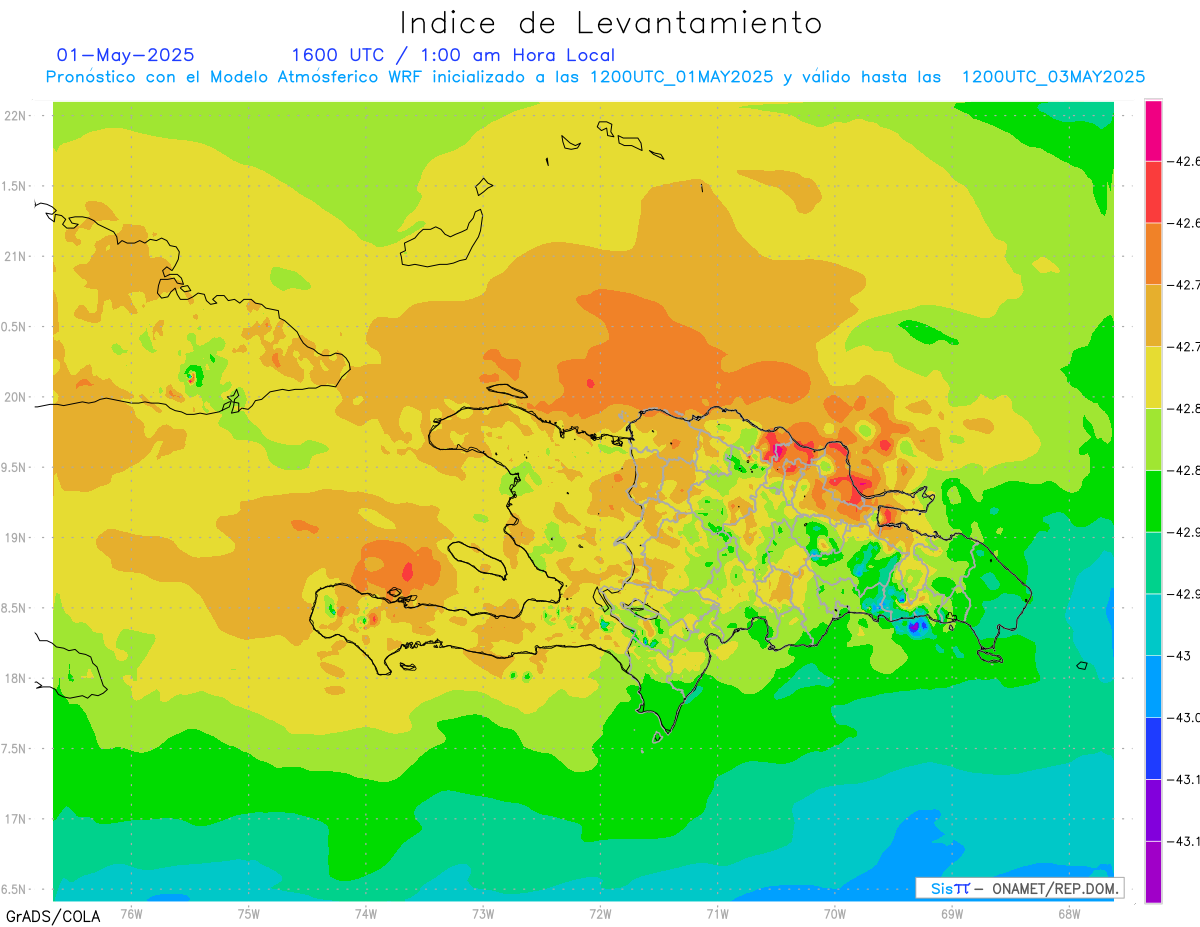The height and width of the screenshot is (927, 1200).
Task: Click the '0.5N' latitude axis label
Action: [x=15, y=327]
